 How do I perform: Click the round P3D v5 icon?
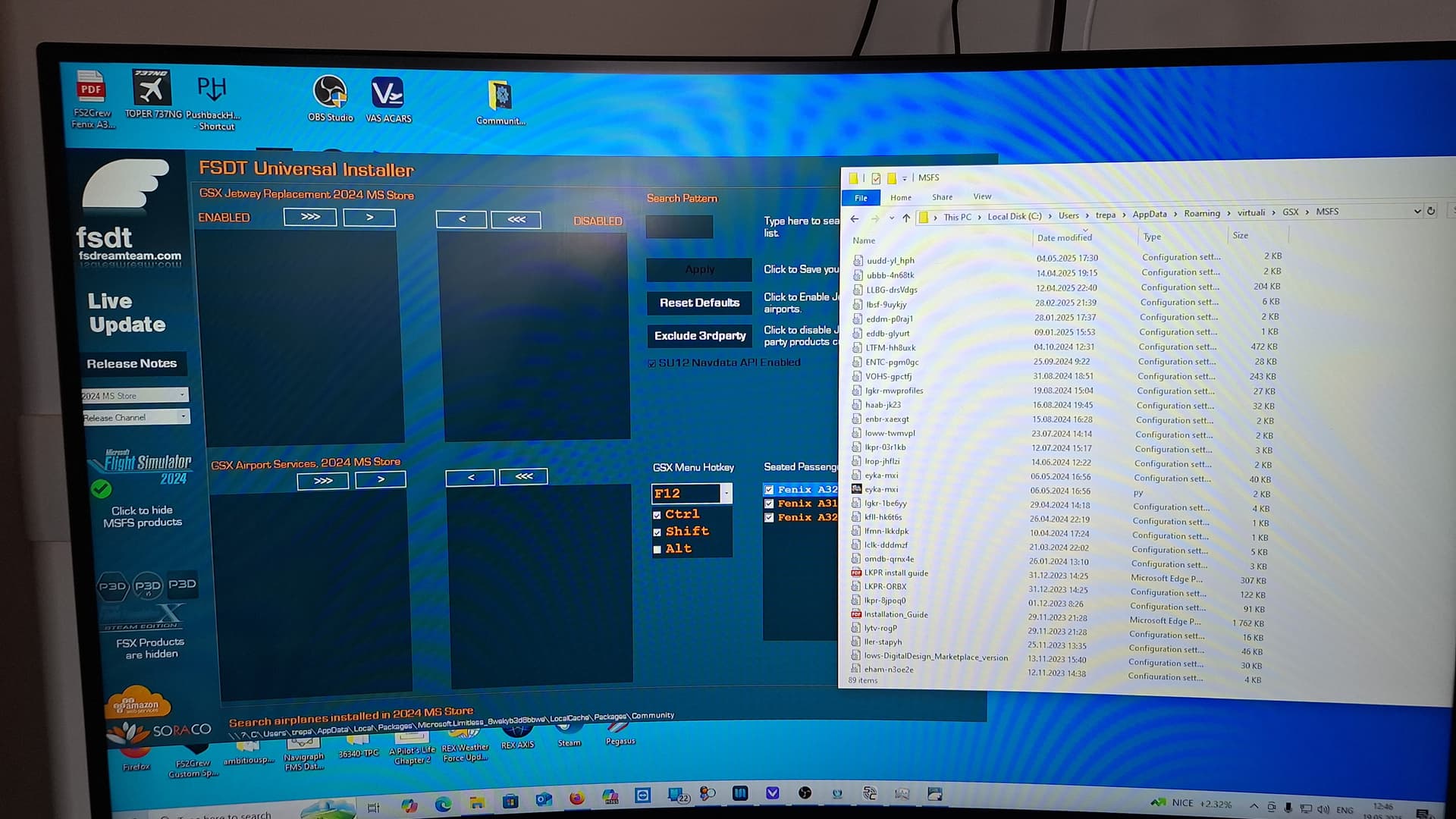click(x=148, y=585)
